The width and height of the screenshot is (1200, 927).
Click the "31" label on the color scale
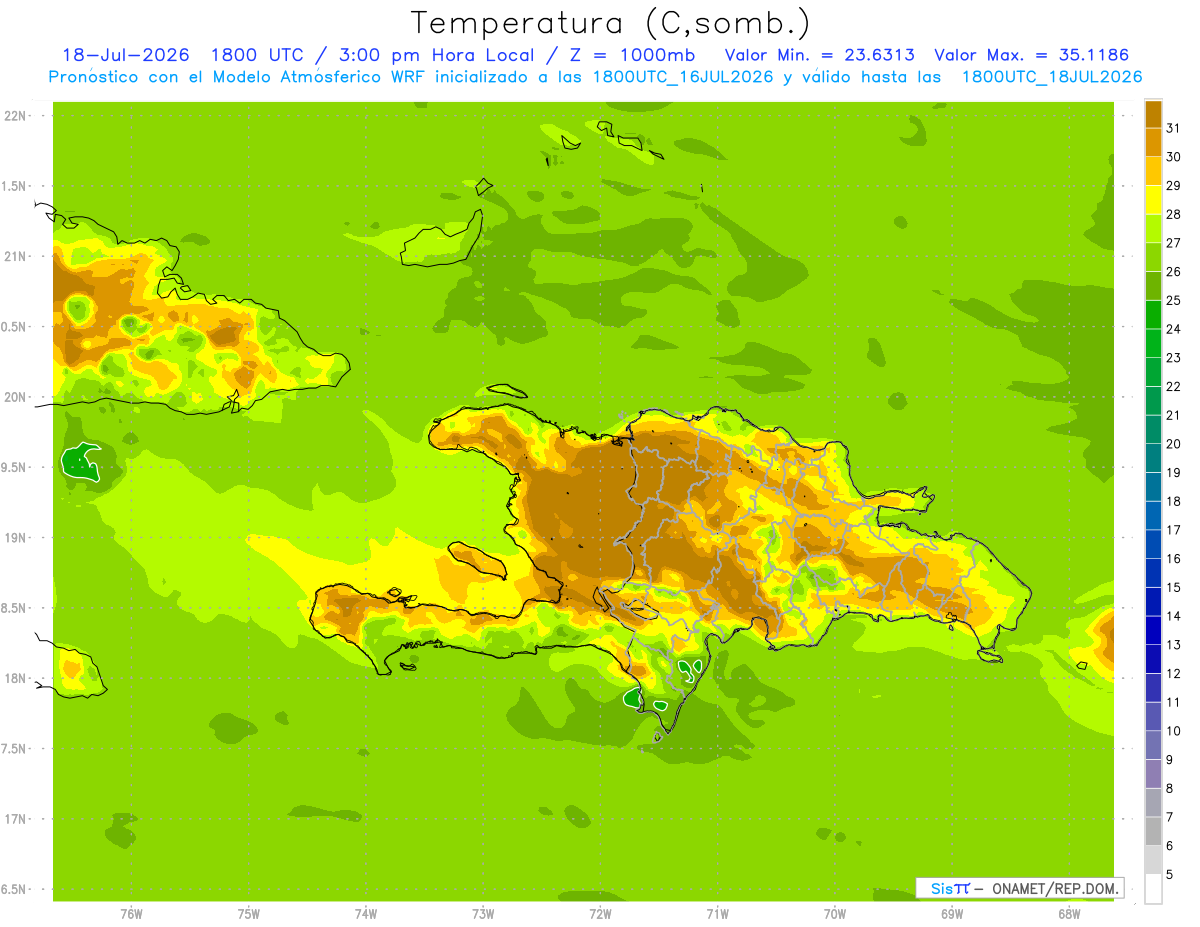[1173, 127]
